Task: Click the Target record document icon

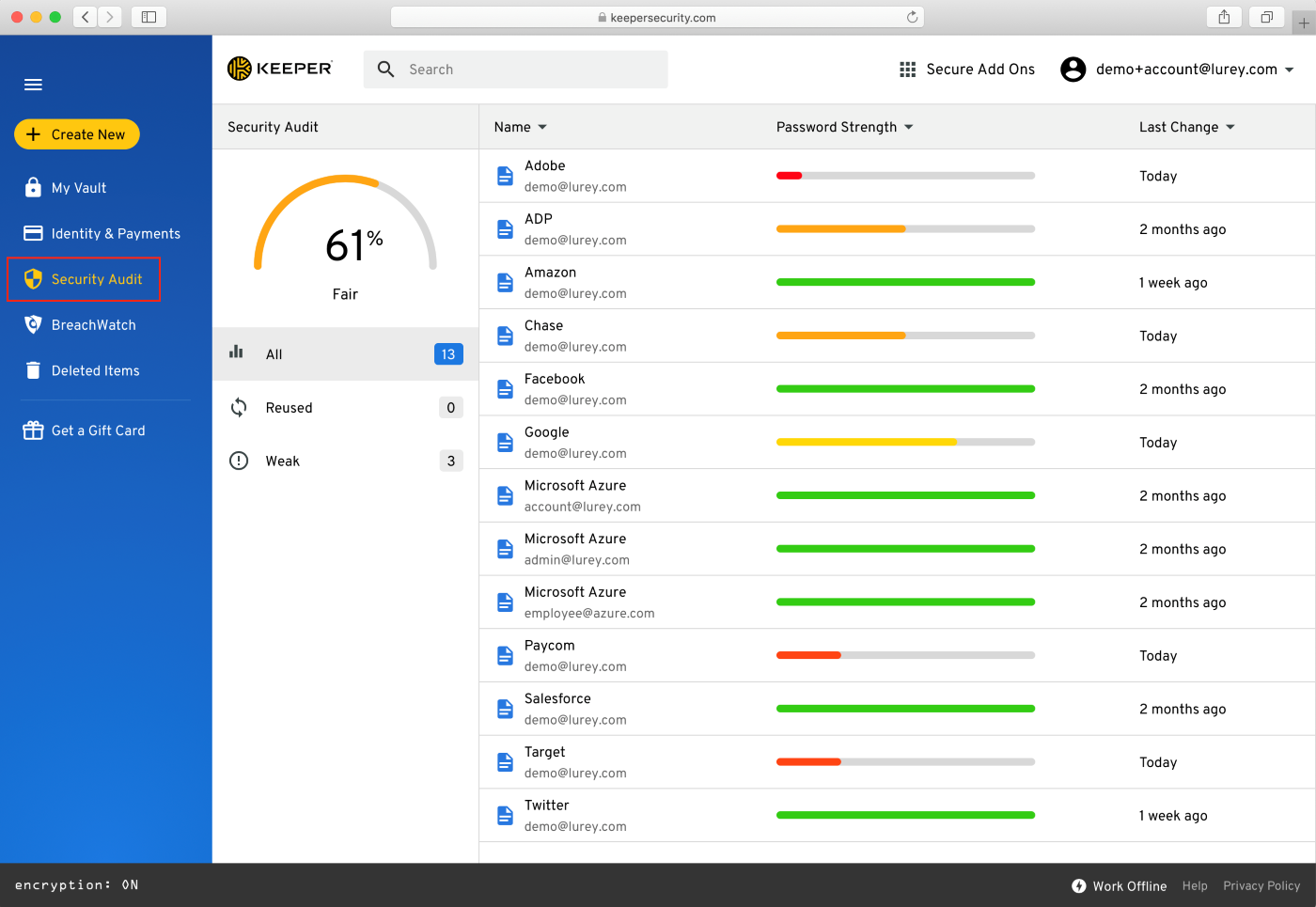Action: (505, 762)
